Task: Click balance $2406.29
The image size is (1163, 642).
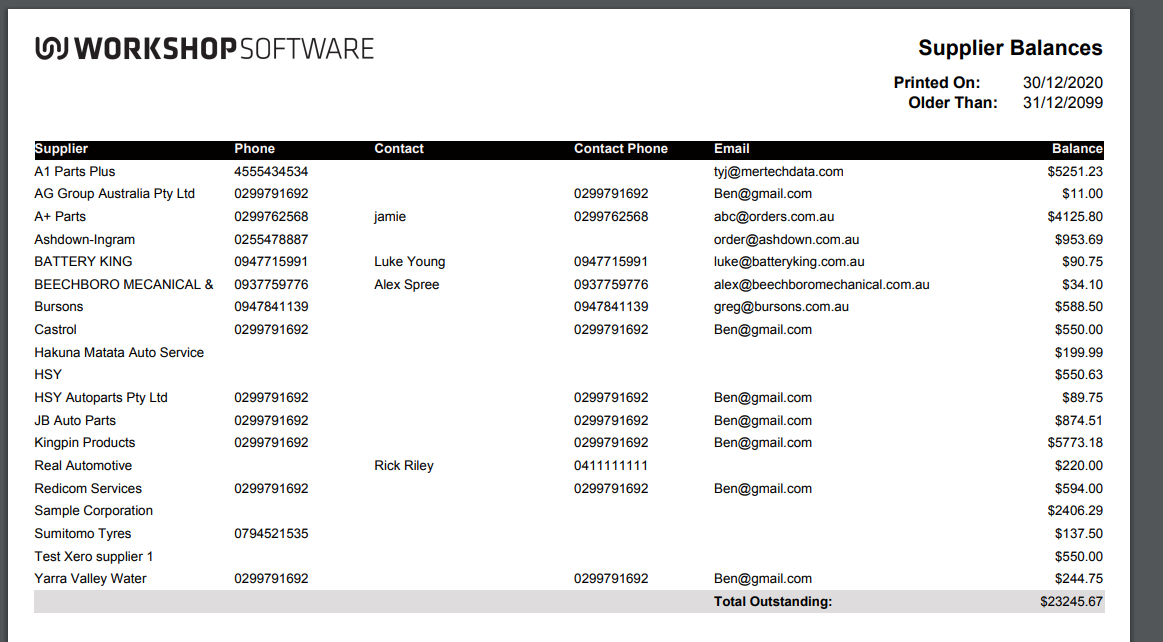Action: (1075, 511)
